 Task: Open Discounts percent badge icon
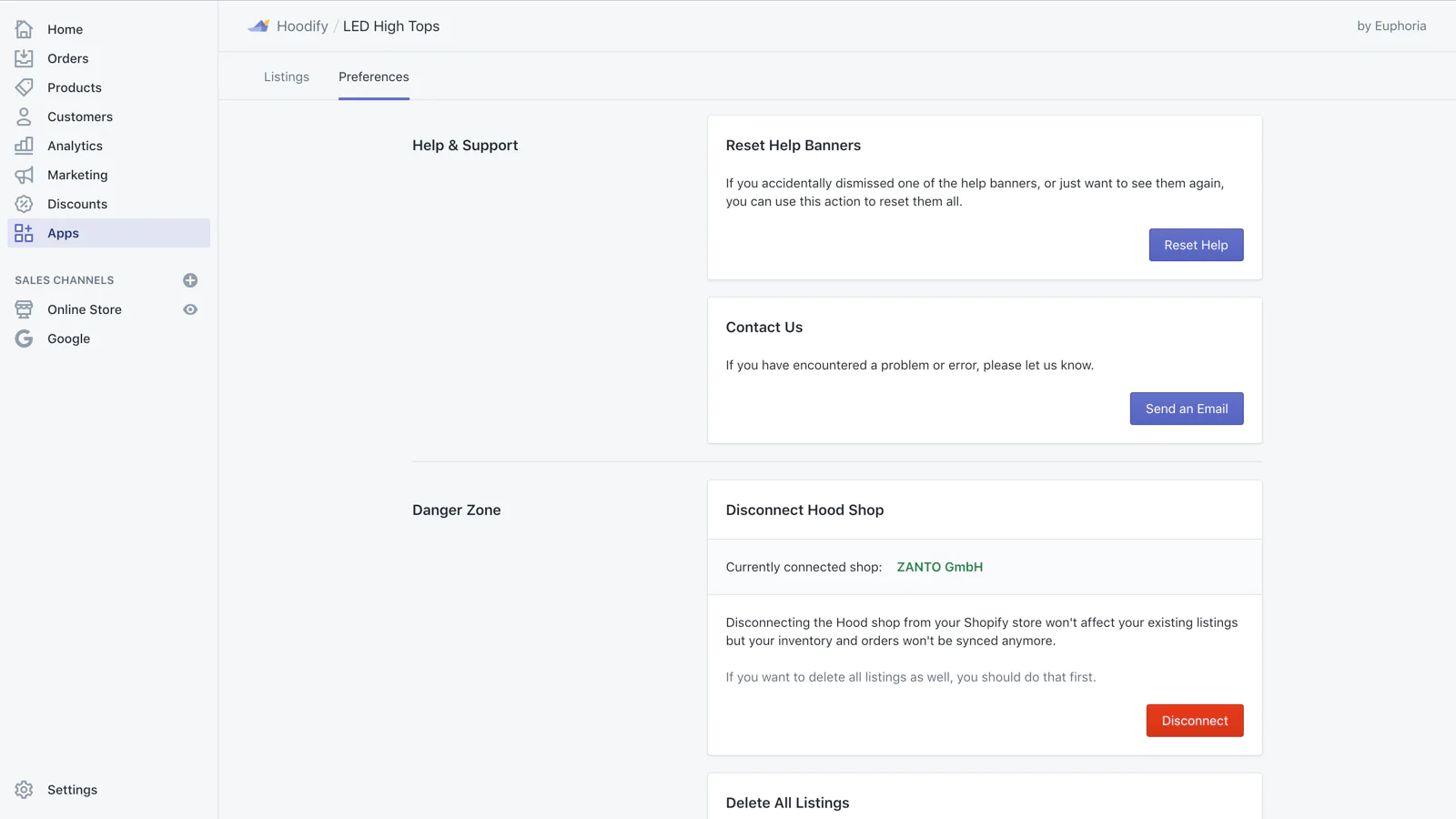pyautogui.click(x=24, y=204)
